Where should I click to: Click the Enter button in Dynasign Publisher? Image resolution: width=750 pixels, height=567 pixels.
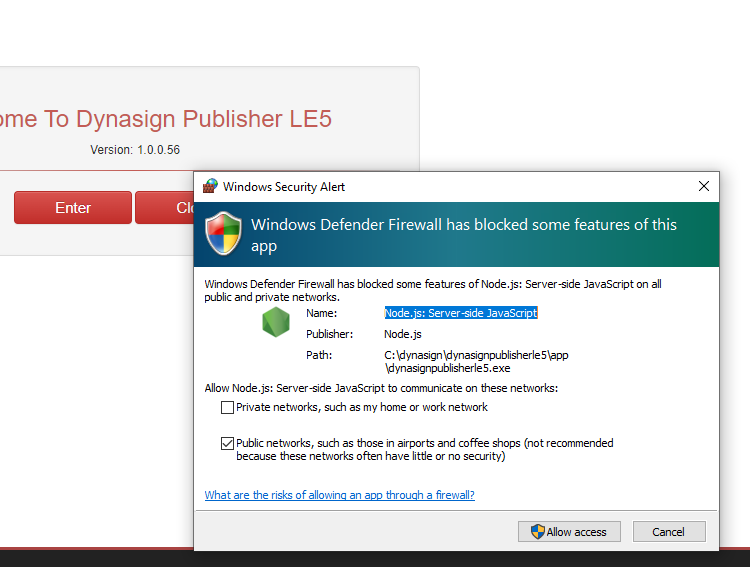[x=73, y=208]
